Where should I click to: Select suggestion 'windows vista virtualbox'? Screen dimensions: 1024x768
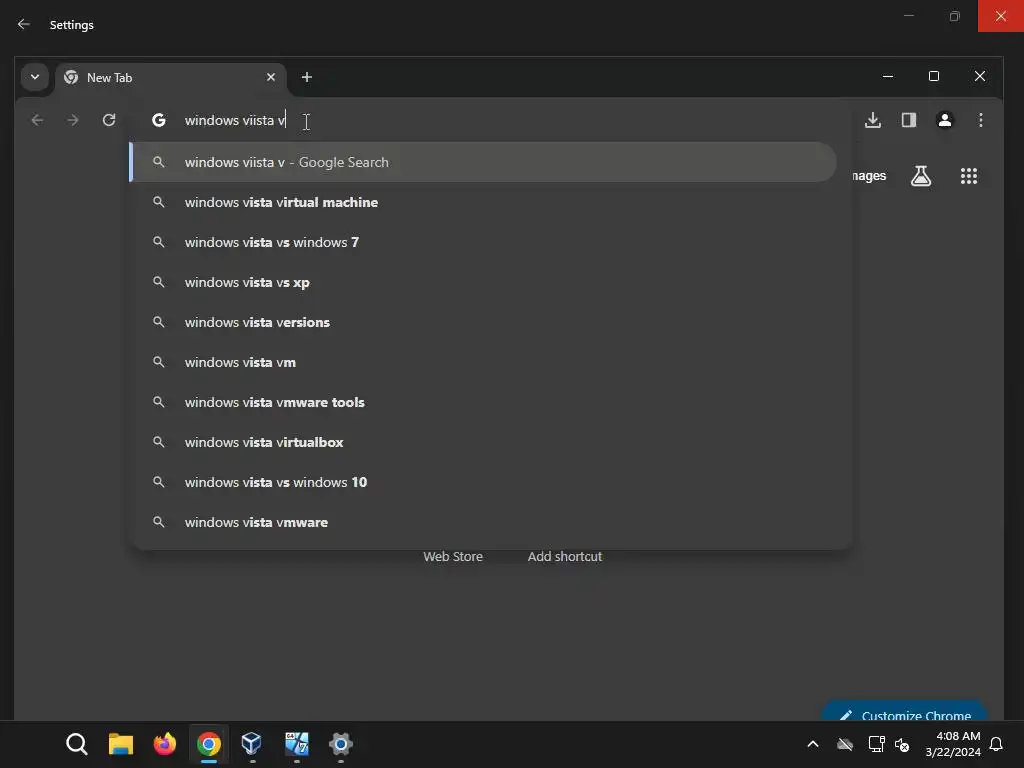coord(483,442)
